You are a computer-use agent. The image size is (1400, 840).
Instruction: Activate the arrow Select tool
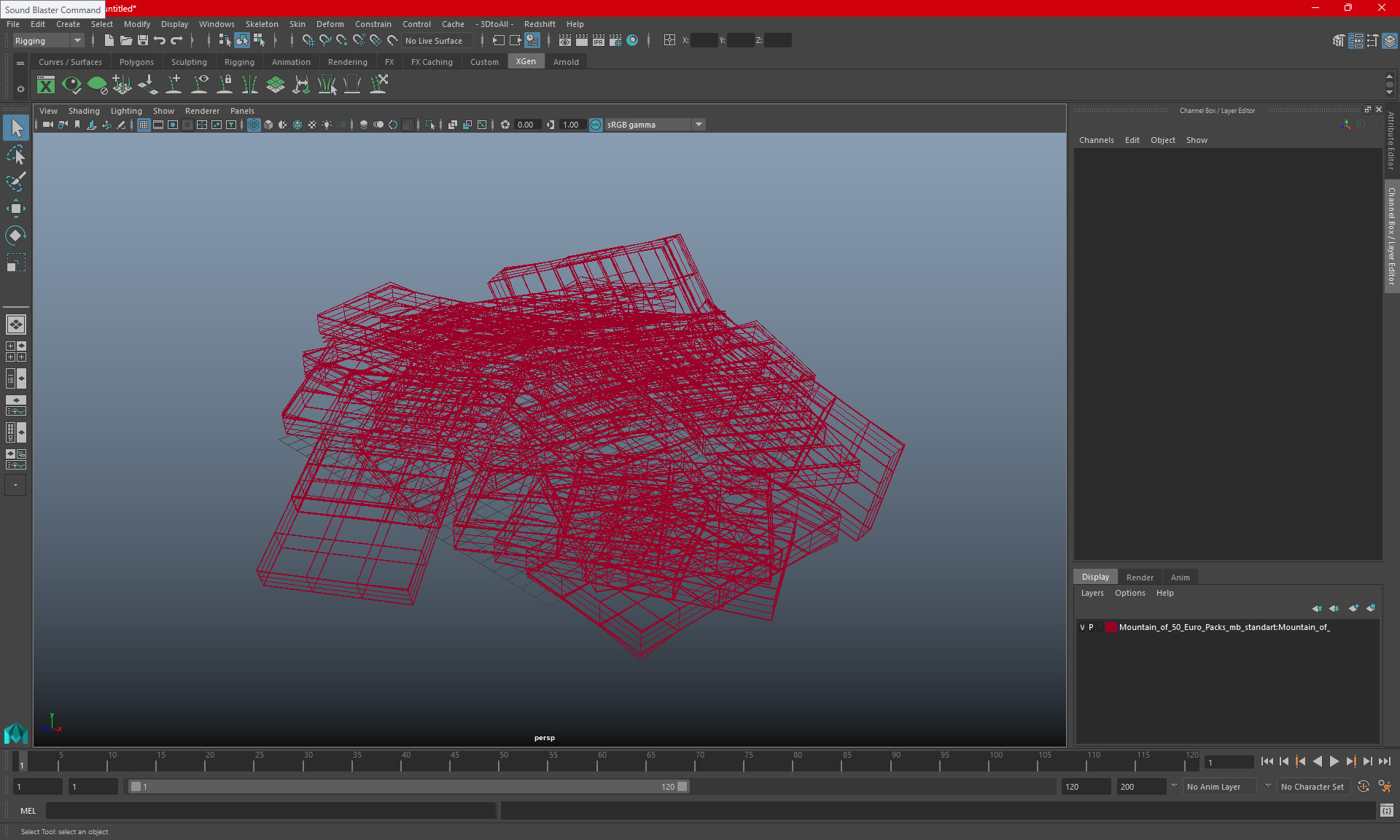pos(15,128)
